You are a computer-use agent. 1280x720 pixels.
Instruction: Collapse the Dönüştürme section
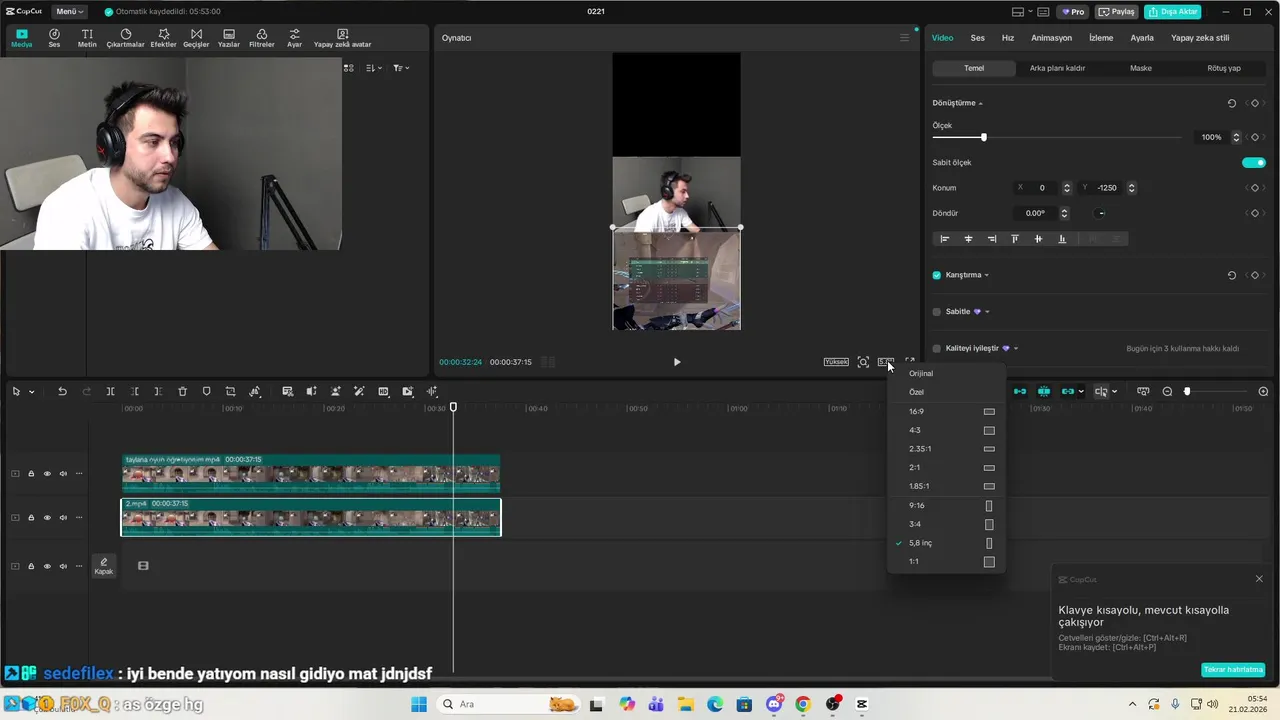pos(981,104)
